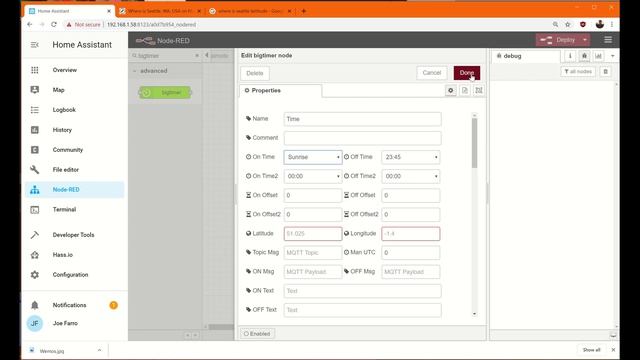Click the properties form vertical scrollbar
This screenshot has width=640, height=360.
point(474,143)
